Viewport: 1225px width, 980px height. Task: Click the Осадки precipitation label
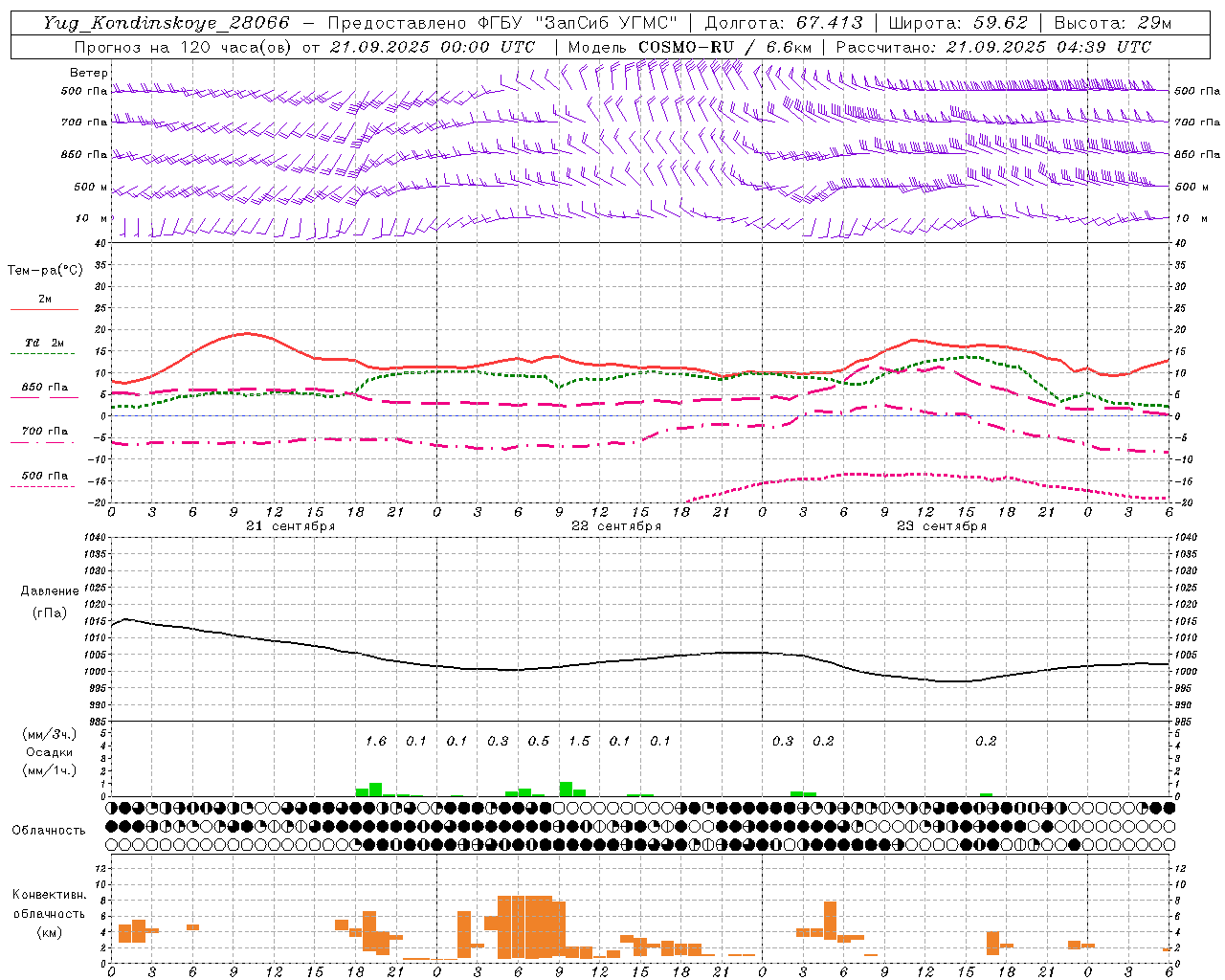(x=49, y=752)
